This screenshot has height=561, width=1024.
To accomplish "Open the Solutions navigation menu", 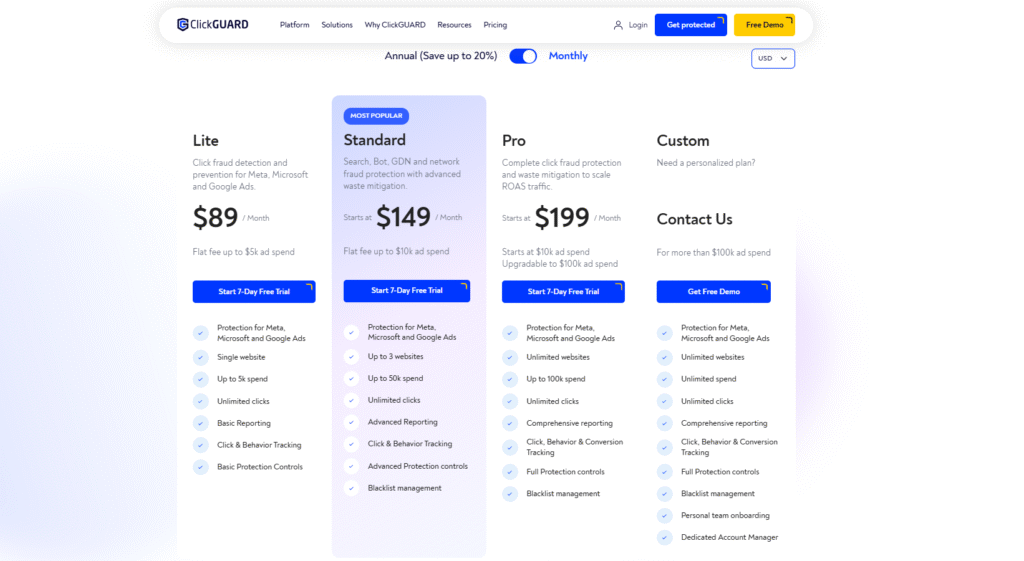I will [x=337, y=25].
